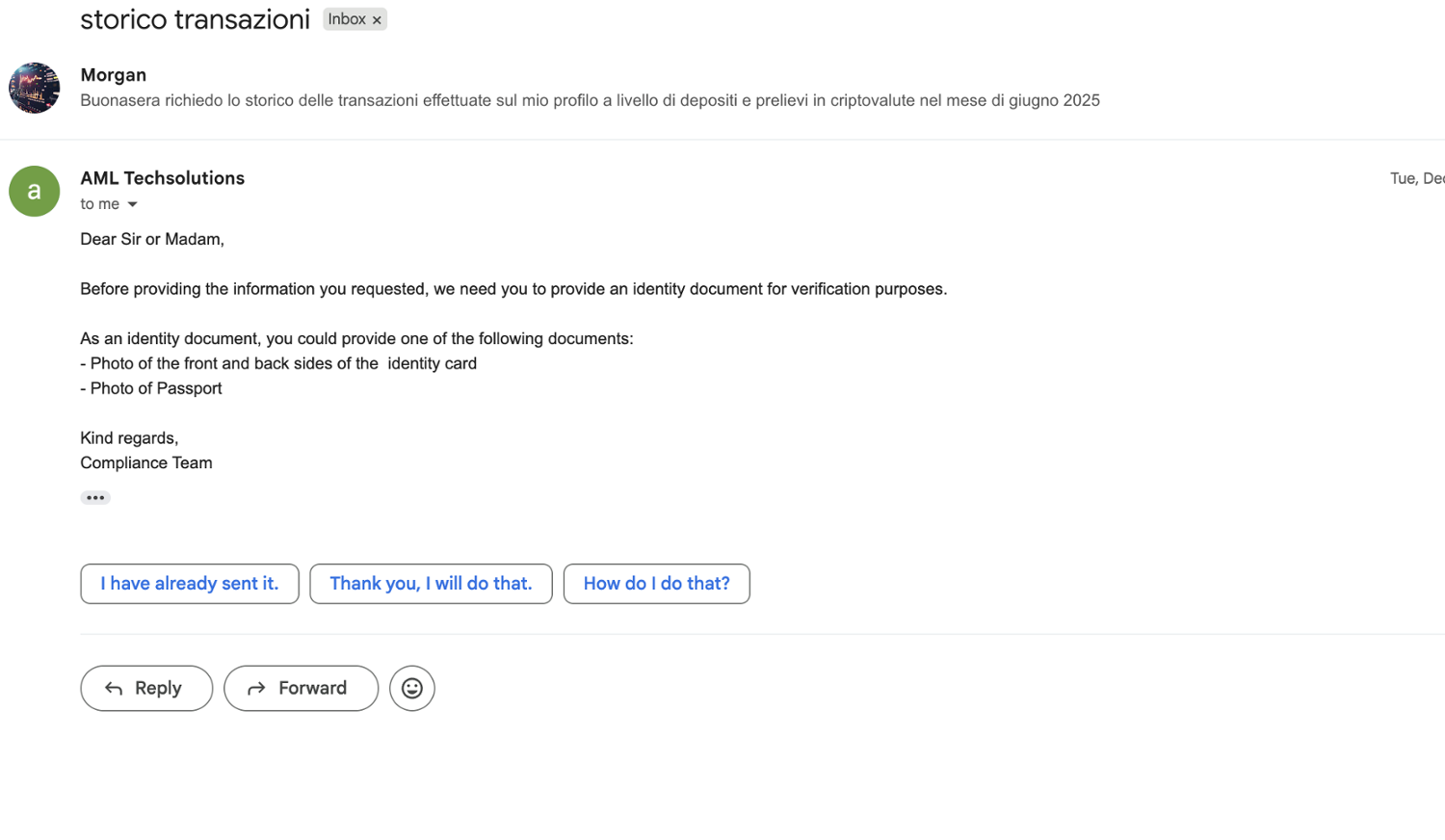Open the 'to me' recipient details arrow
The image size is (1445, 840).
[x=133, y=204]
